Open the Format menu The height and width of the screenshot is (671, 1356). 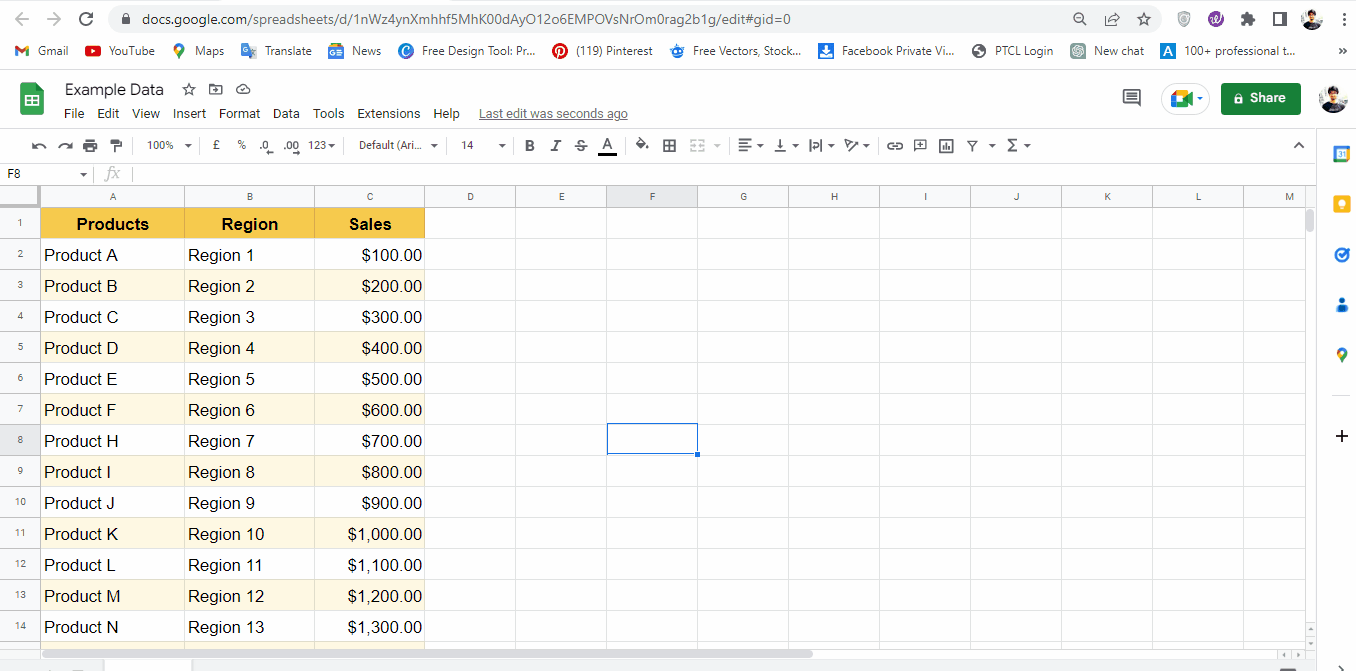(x=239, y=113)
